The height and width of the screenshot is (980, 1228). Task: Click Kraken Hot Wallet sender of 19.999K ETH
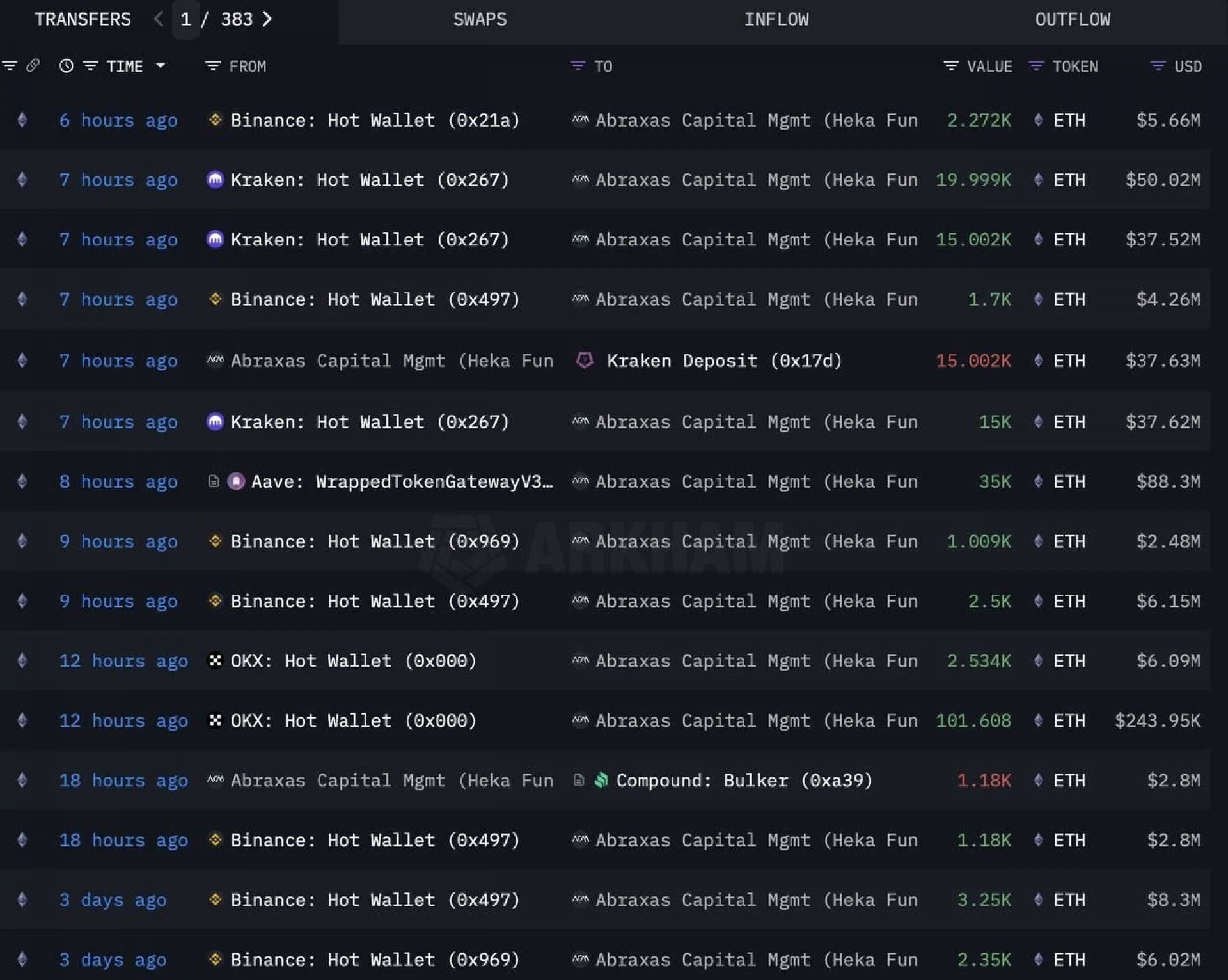(x=370, y=180)
